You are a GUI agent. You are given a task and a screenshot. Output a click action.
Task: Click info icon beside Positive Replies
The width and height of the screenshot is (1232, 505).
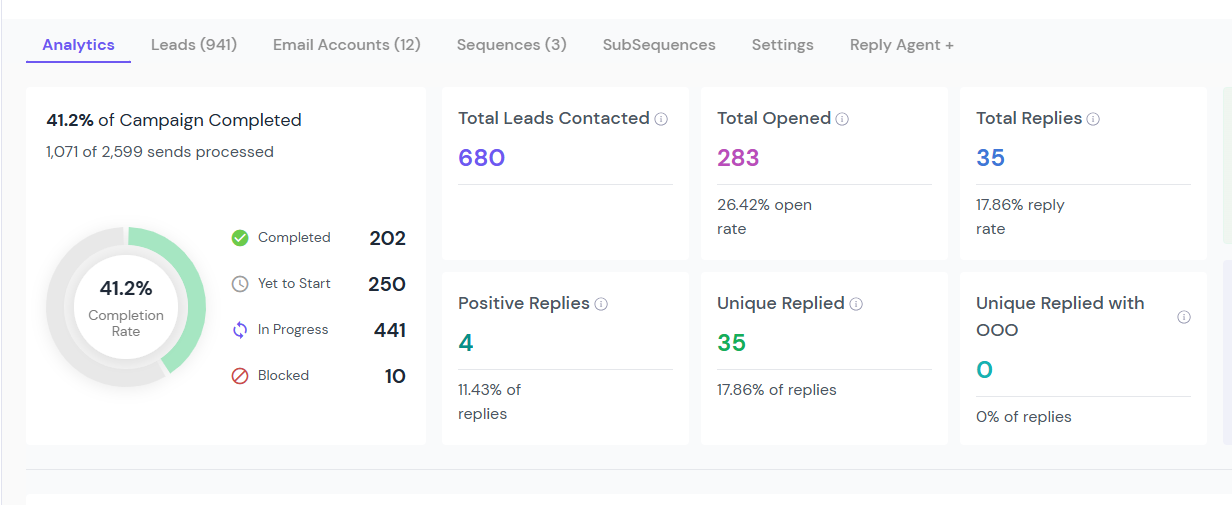tap(601, 304)
